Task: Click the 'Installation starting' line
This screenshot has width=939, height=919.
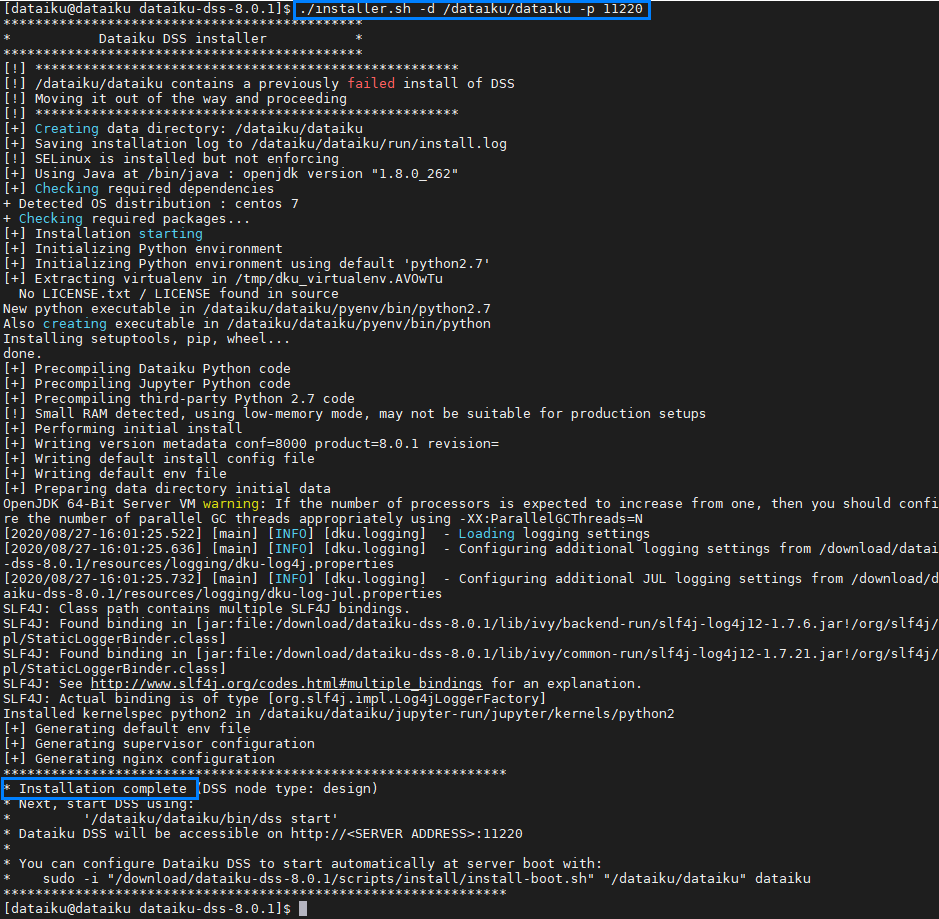Action: coord(103,233)
